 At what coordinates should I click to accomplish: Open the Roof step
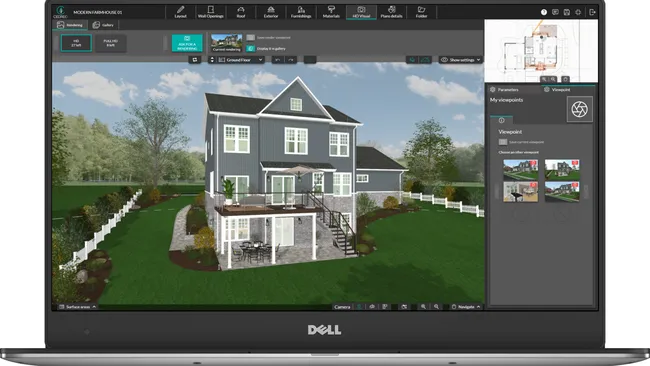241,12
